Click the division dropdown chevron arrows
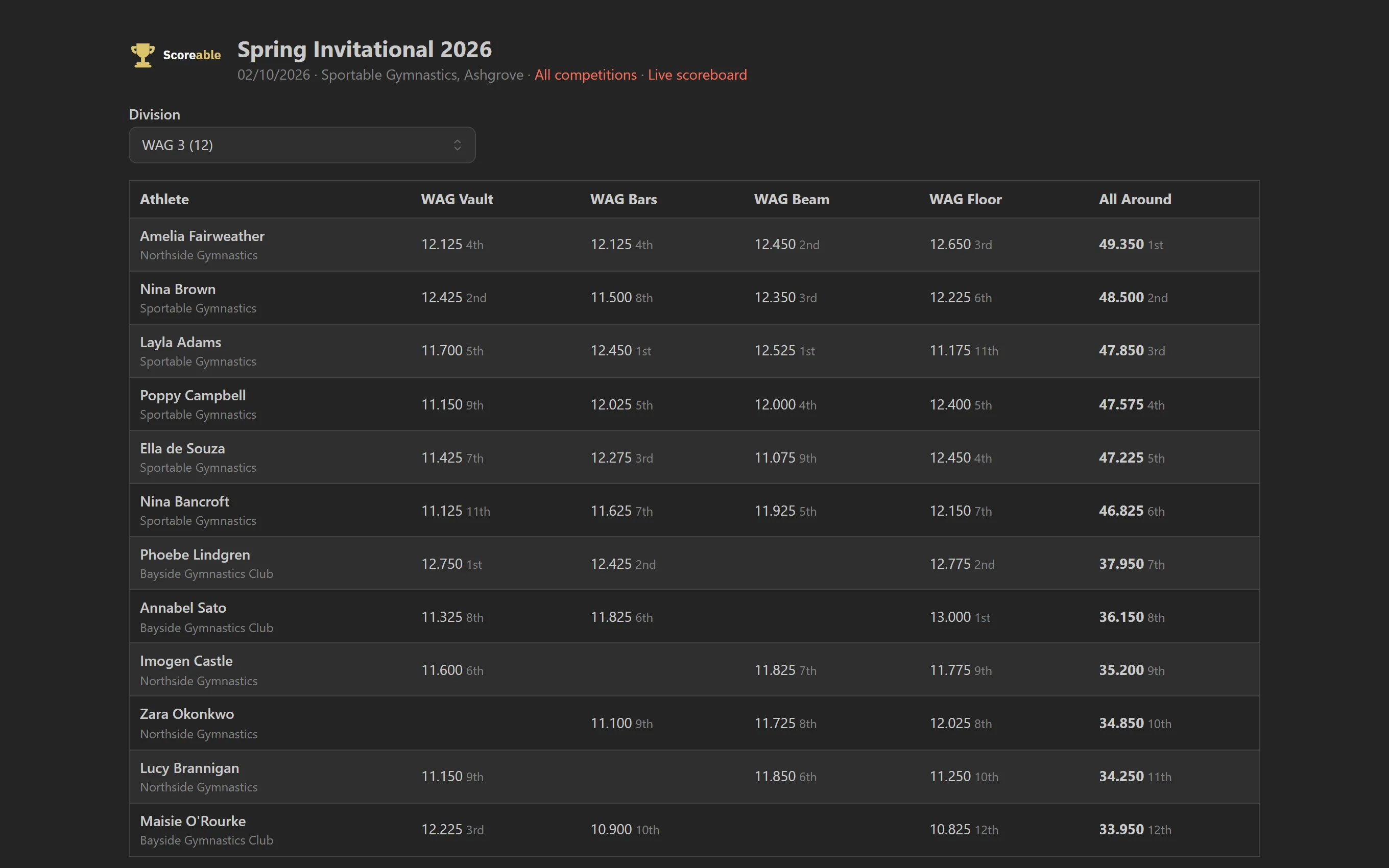This screenshot has height=868, width=1389. [x=458, y=145]
